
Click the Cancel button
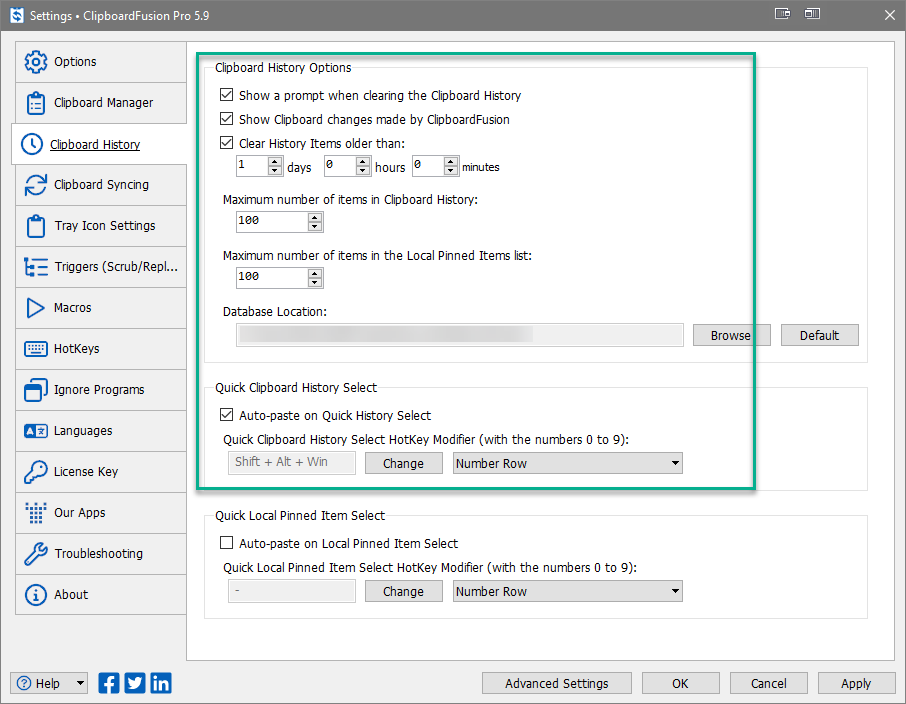click(768, 684)
